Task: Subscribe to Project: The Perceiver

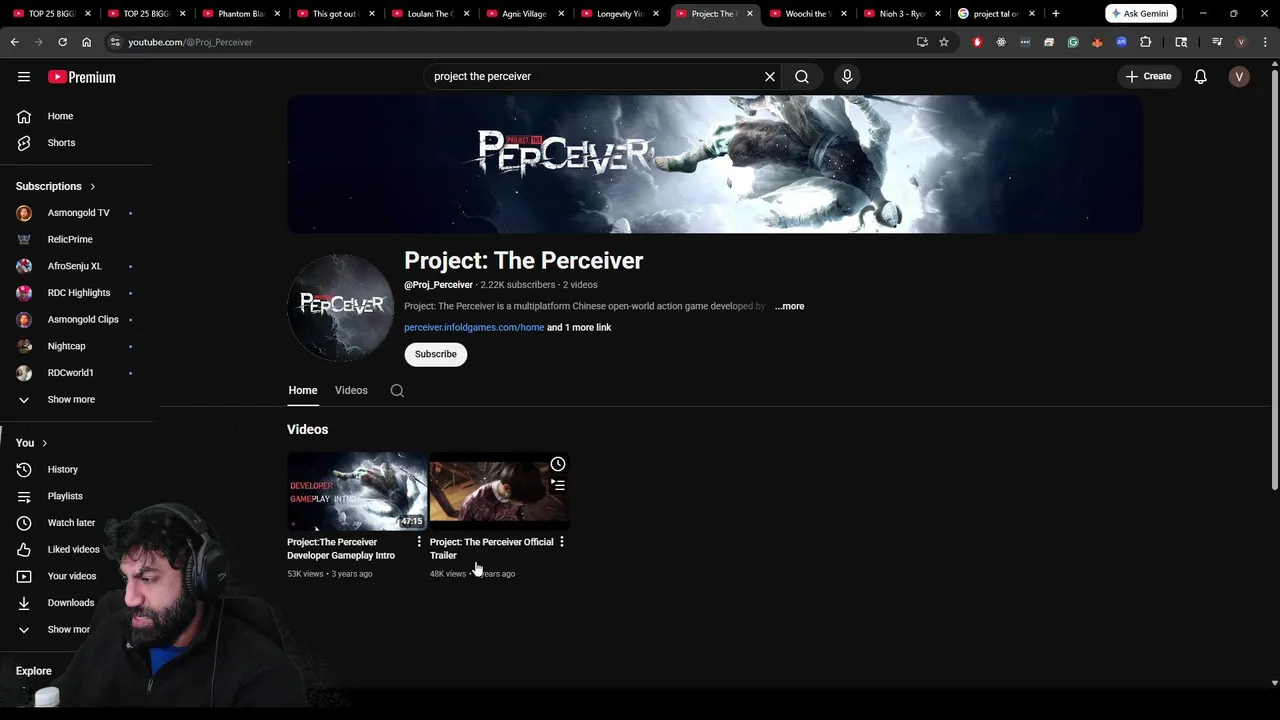Action: click(435, 355)
